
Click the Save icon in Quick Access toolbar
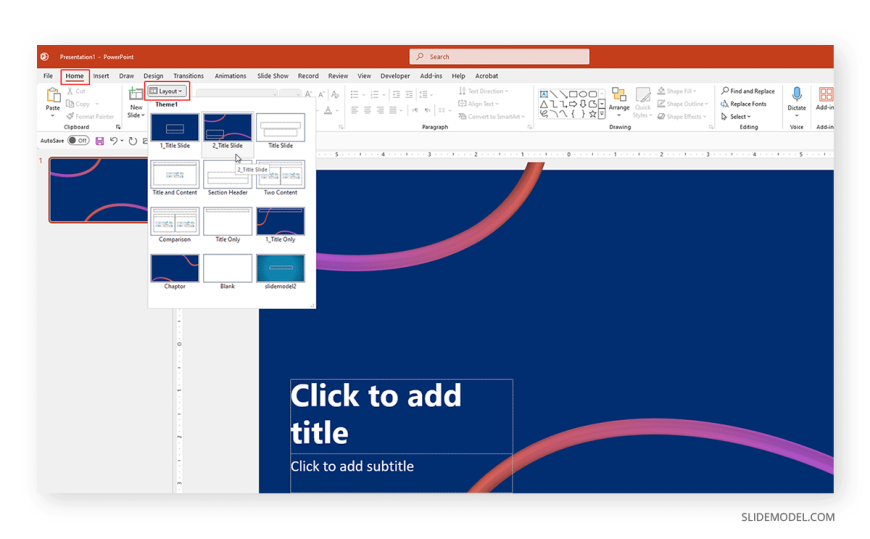pyautogui.click(x=100, y=141)
